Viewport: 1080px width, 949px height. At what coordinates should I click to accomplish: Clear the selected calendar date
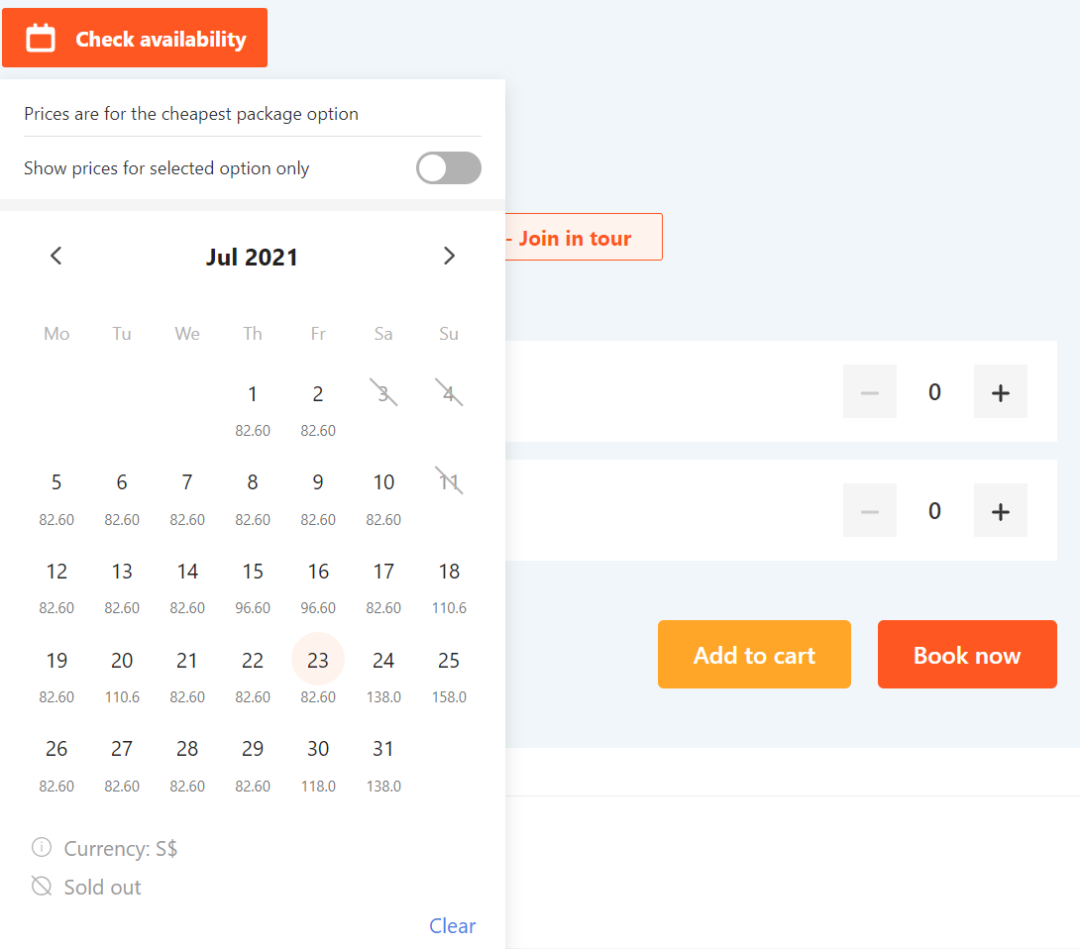click(453, 926)
